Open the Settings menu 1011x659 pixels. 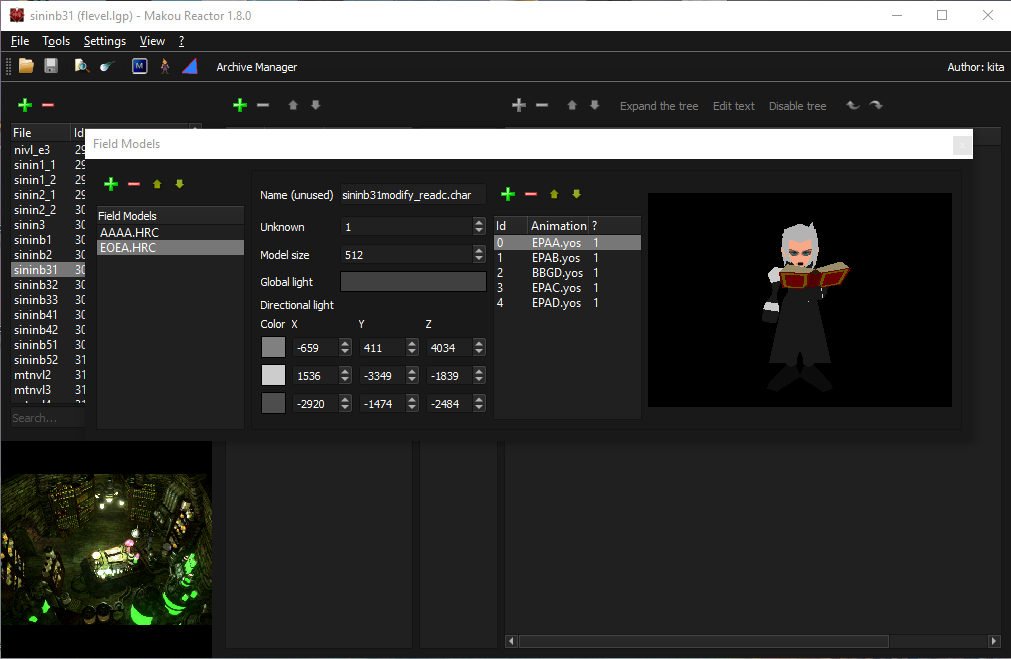(x=104, y=41)
